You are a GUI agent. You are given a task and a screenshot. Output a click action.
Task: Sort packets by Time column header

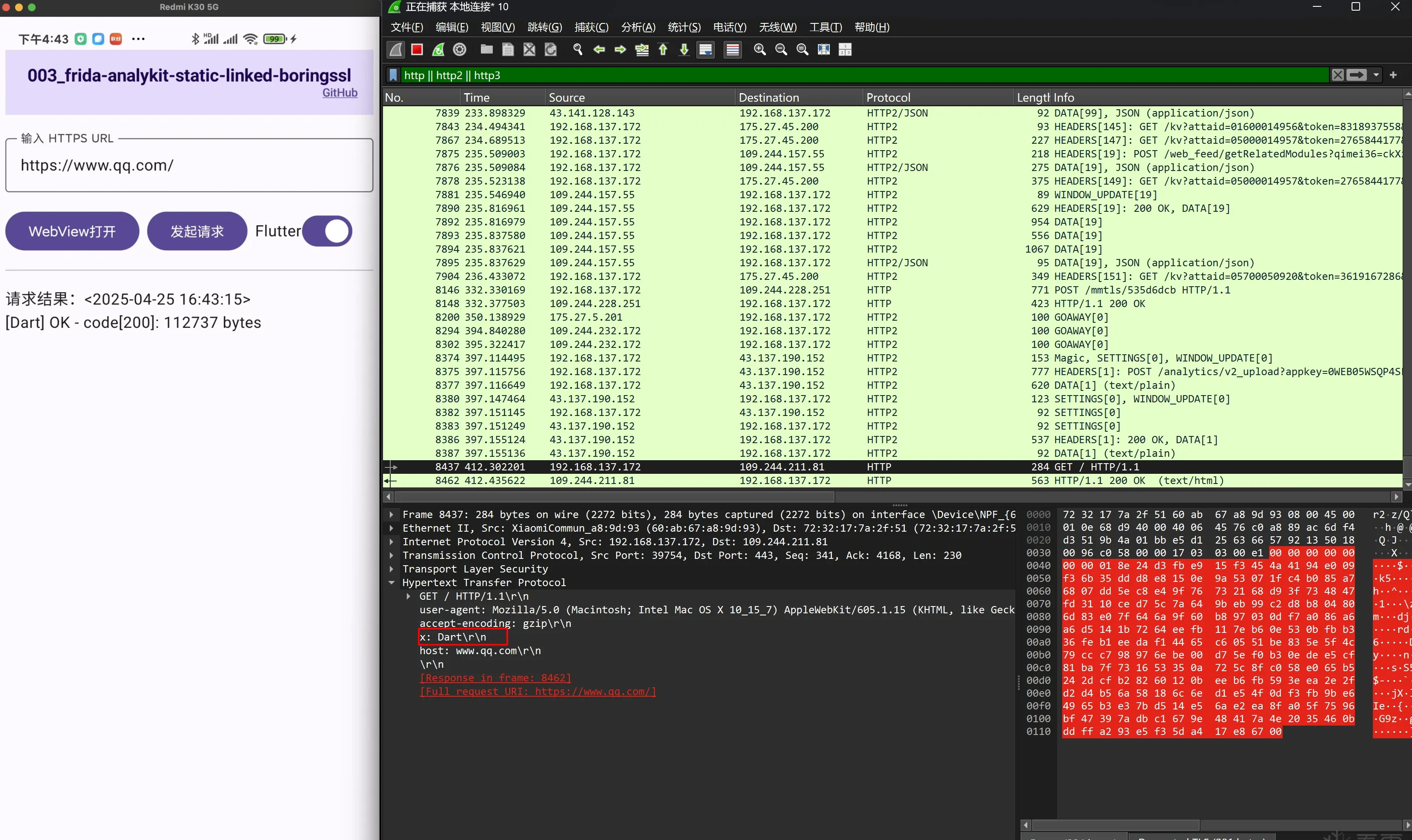pyautogui.click(x=503, y=97)
